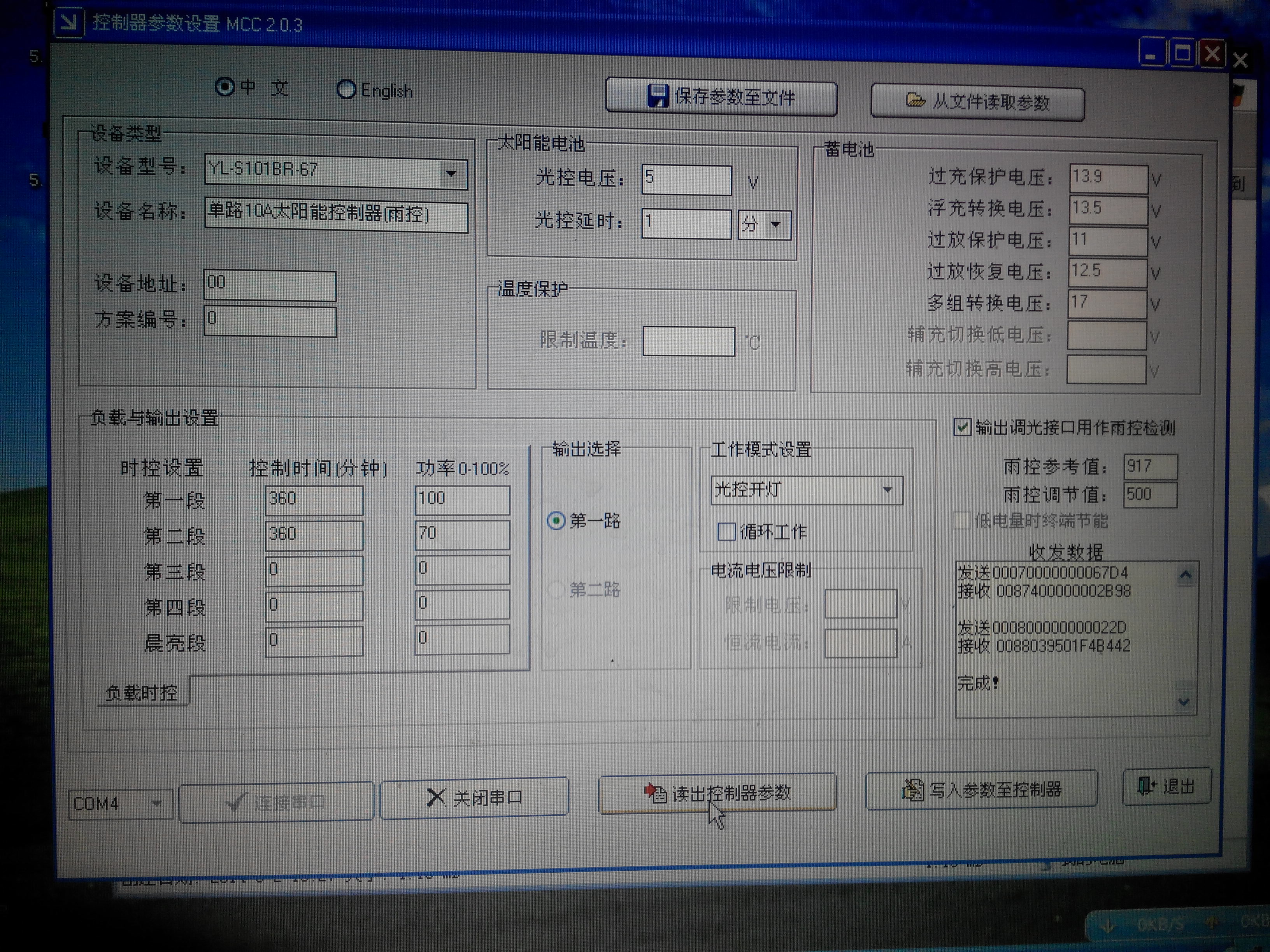The height and width of the screenshot is (952, 1270).
Task: Click the 方案编号 field
Action: coord(270,321)
